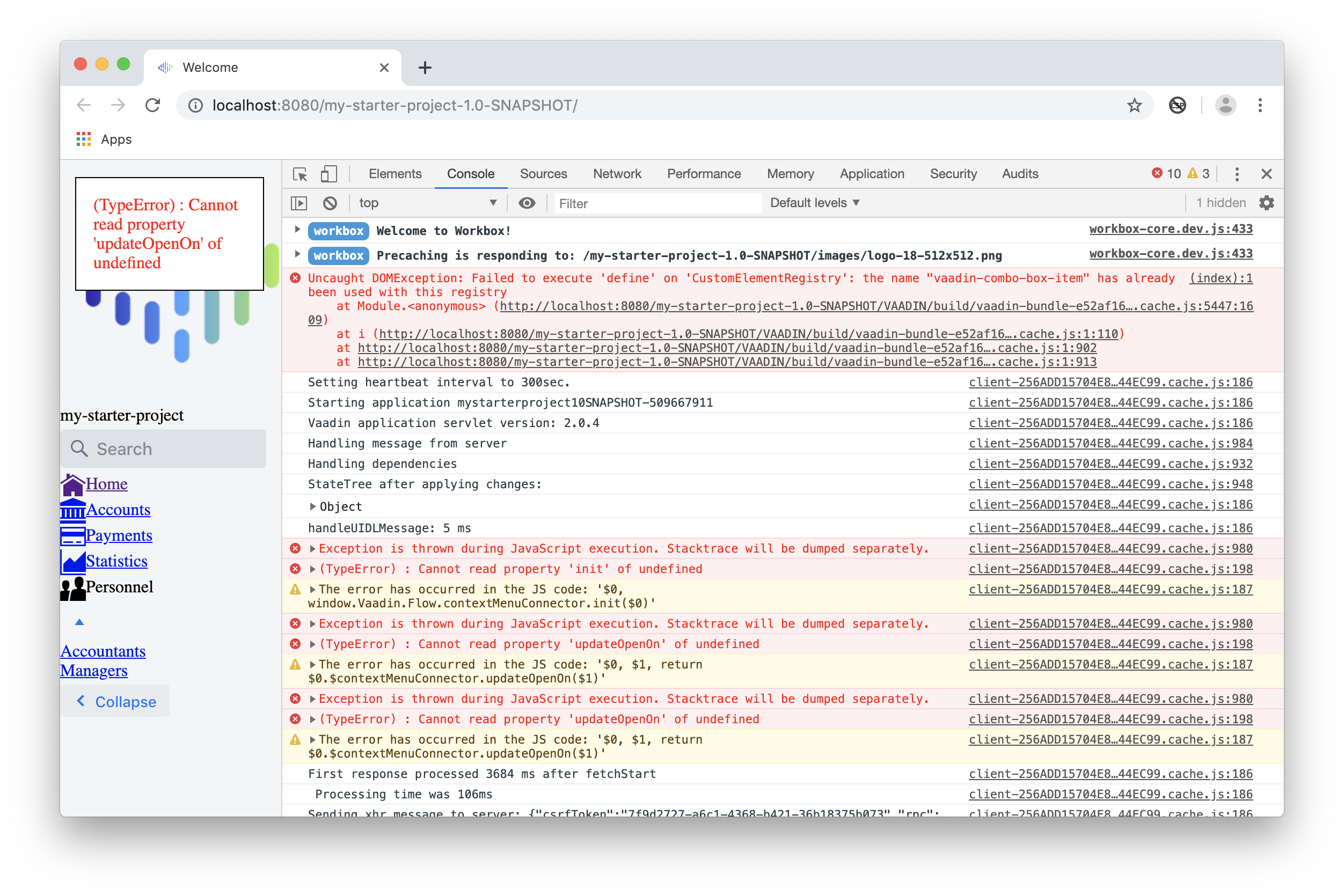1344x896 pixels.
Task: Show the console sidebar icon
Action: [x=299, y=203]
